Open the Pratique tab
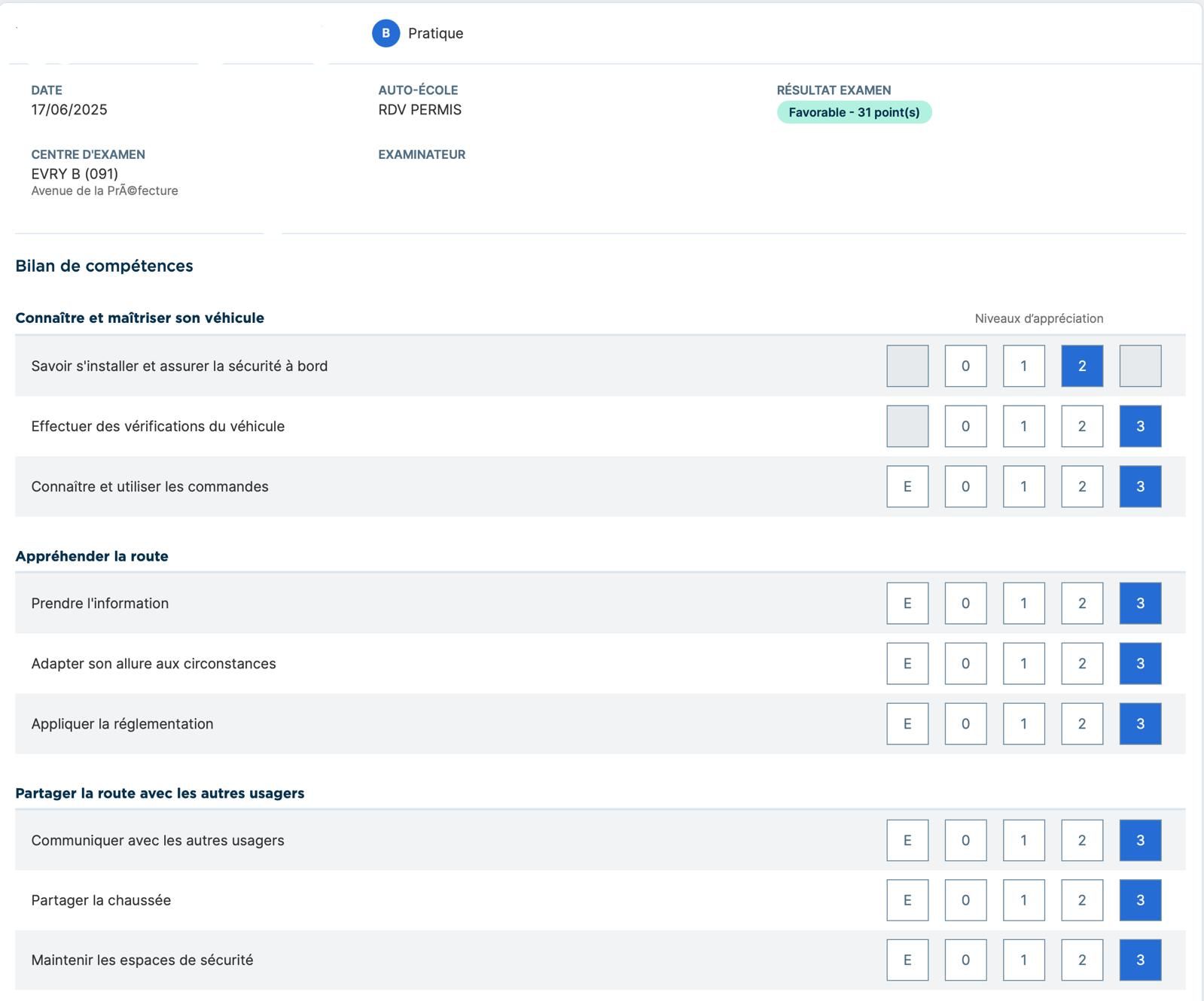The image size is (1204, 1001). coord(435,33)
